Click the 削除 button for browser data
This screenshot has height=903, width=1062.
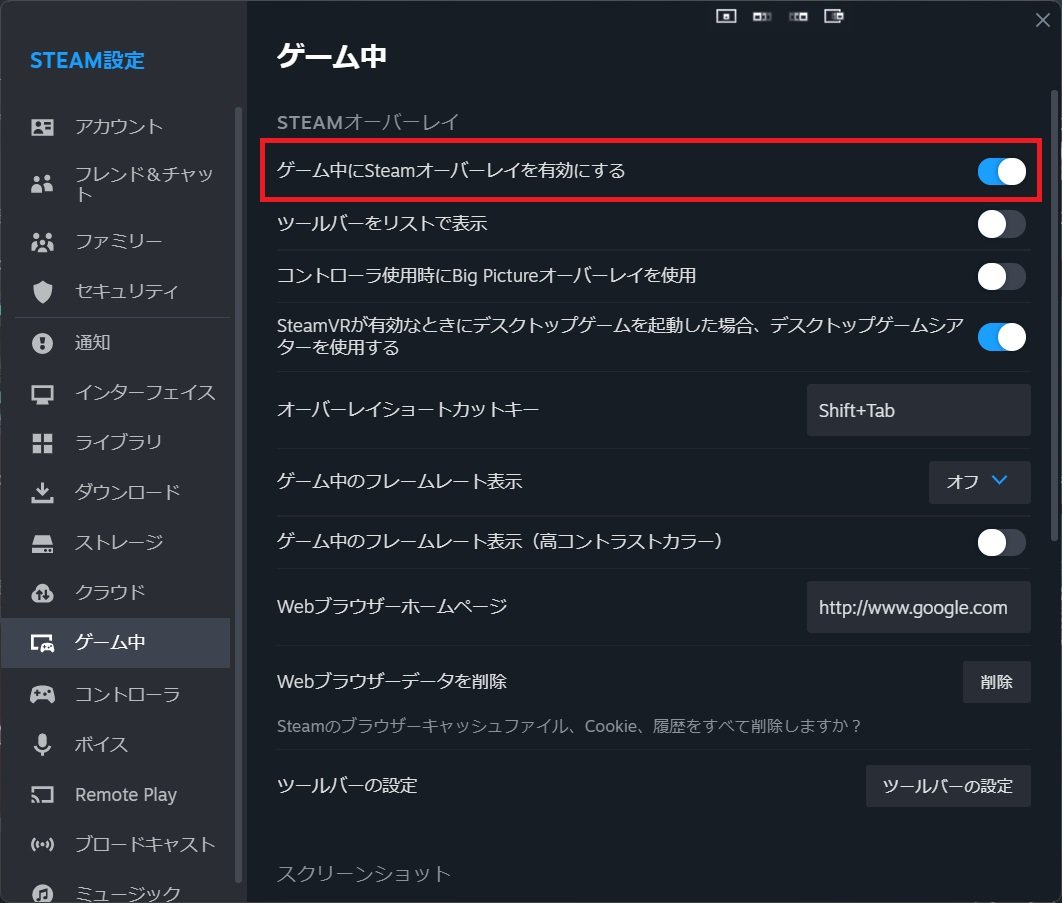[x=996, y=682]
